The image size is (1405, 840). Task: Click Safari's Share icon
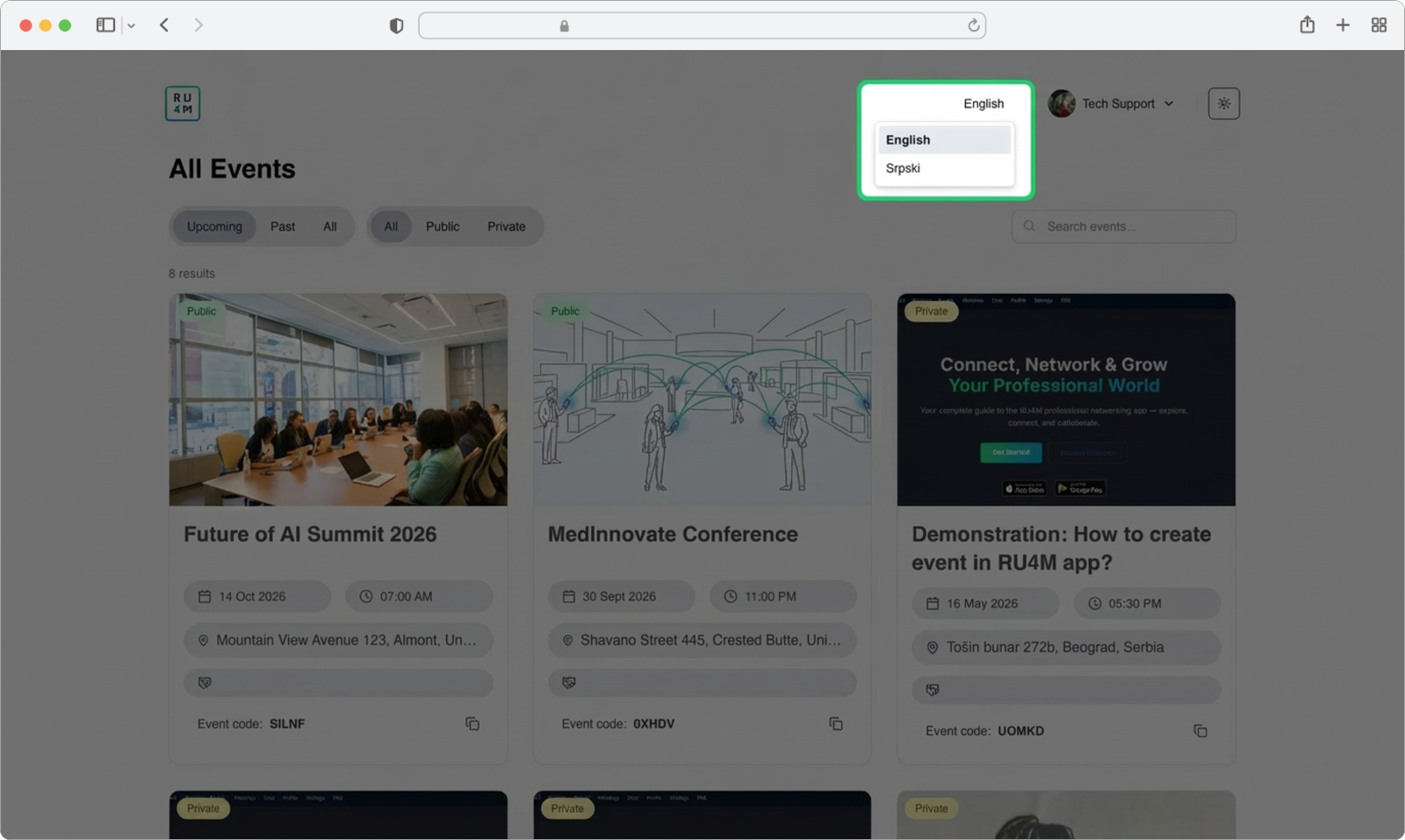(x=1307, y=25)
